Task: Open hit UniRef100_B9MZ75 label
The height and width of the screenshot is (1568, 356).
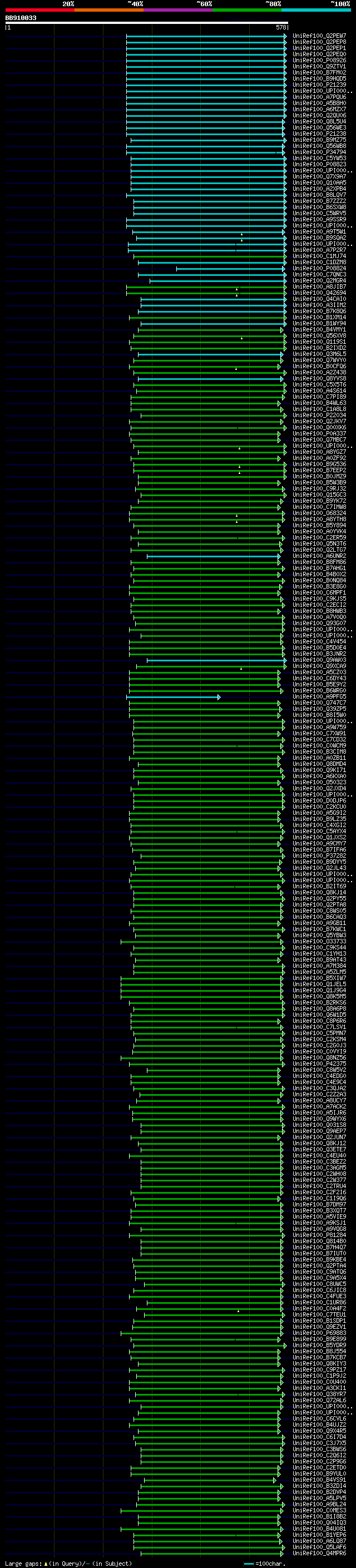Action: pyautogui.click(x=319, y=140)
